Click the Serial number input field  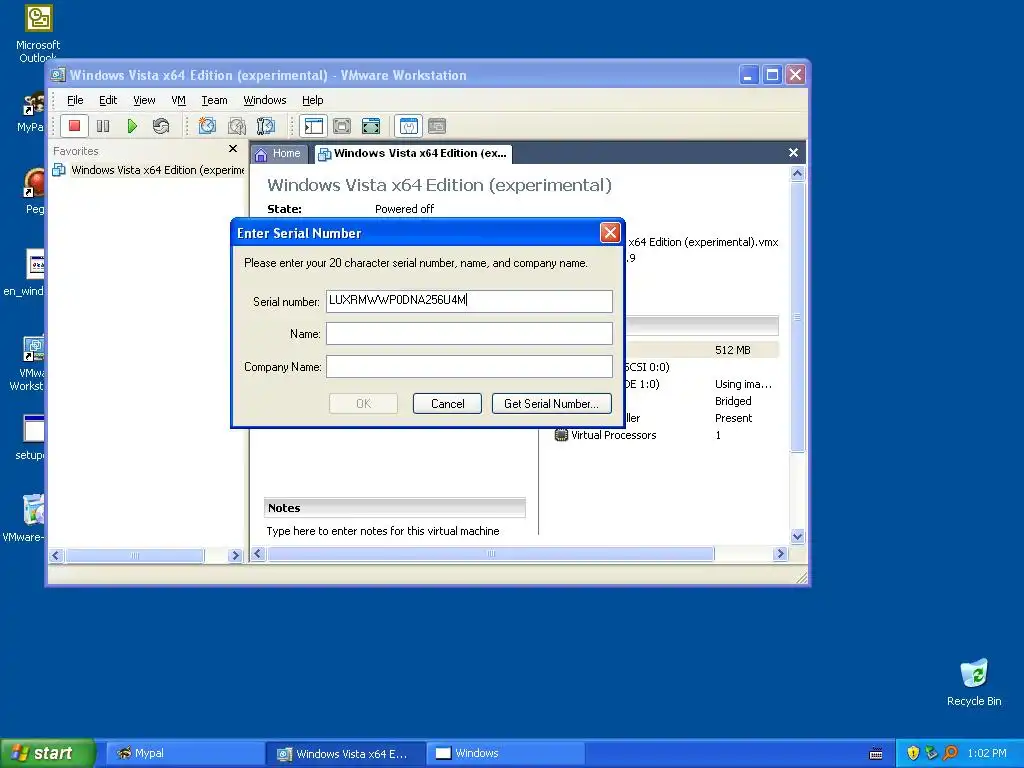(469, 301)
